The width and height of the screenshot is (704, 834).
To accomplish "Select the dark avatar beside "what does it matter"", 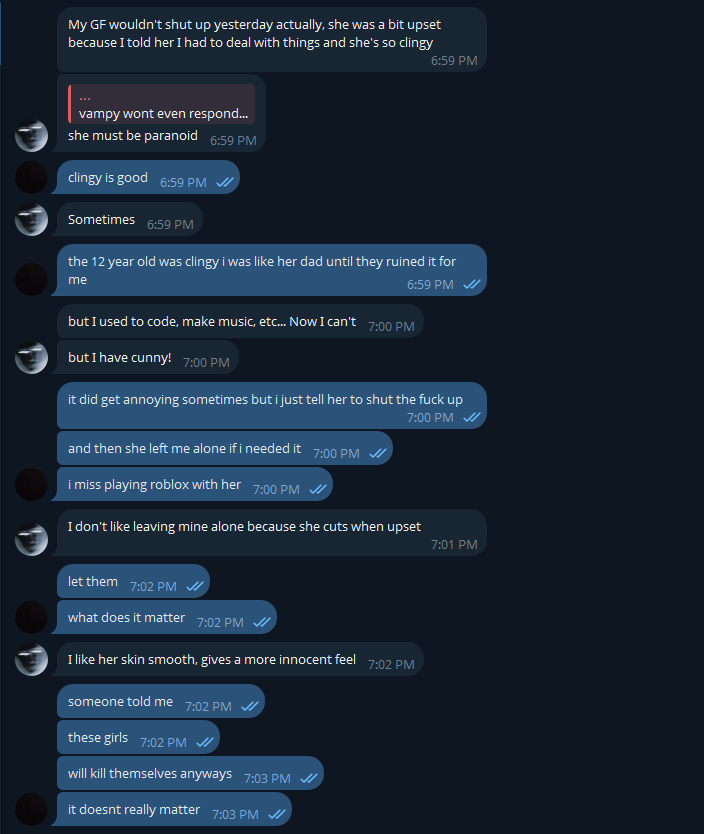I will (x=32, y=618).
